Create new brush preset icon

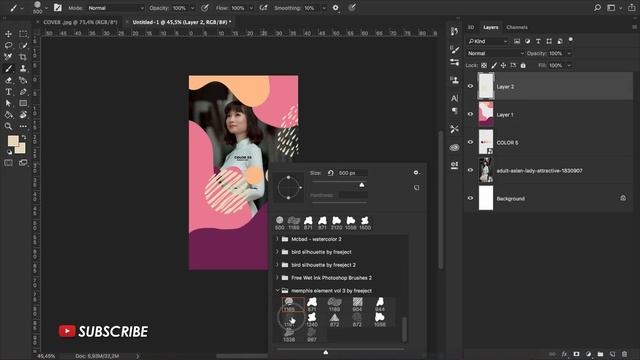416,188
